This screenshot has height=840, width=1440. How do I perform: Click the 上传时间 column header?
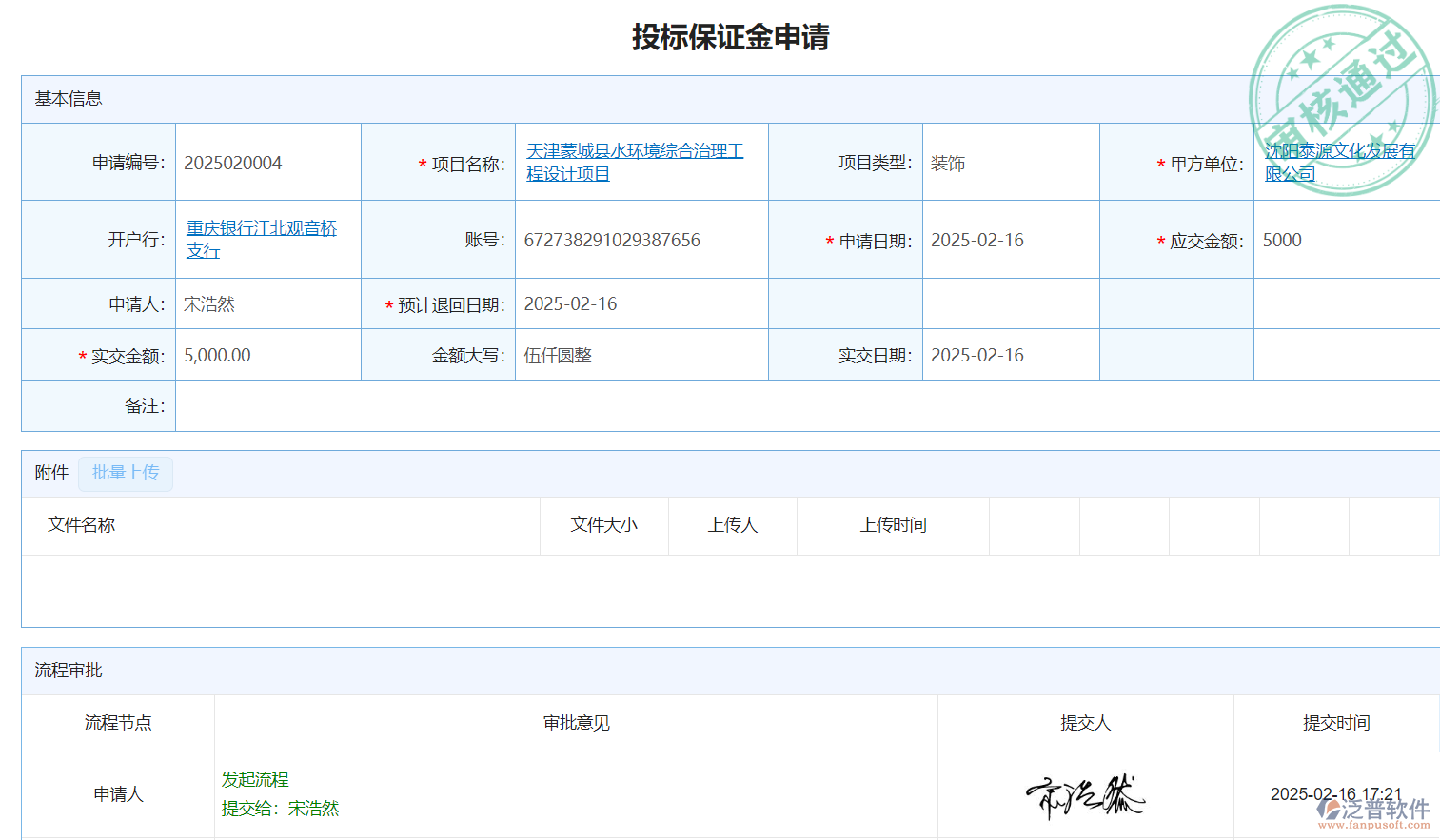[893, 525]
